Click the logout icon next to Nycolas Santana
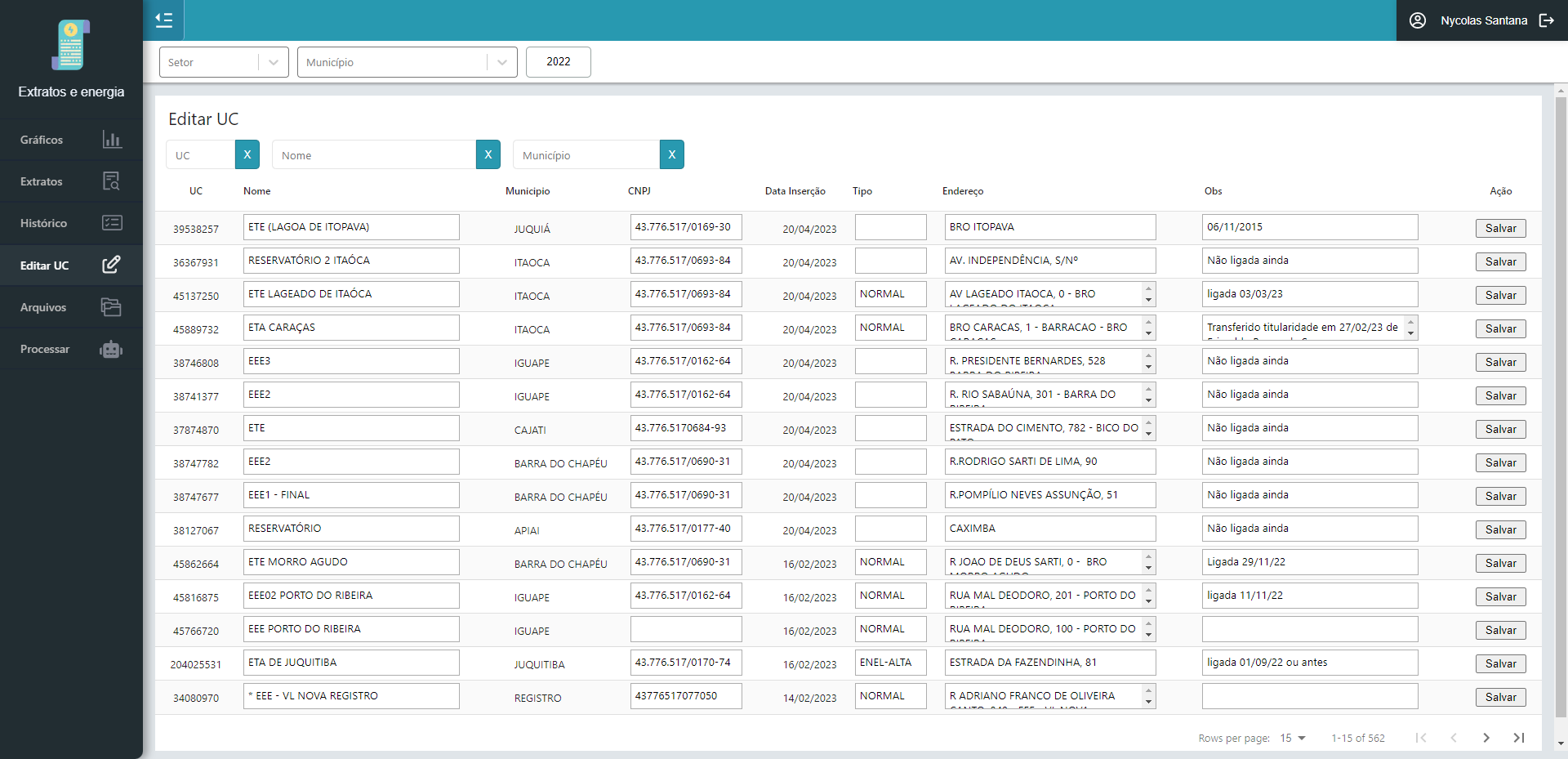Image resolution: width=1568 pixels, height=759 pixels. pos(1546,20)
